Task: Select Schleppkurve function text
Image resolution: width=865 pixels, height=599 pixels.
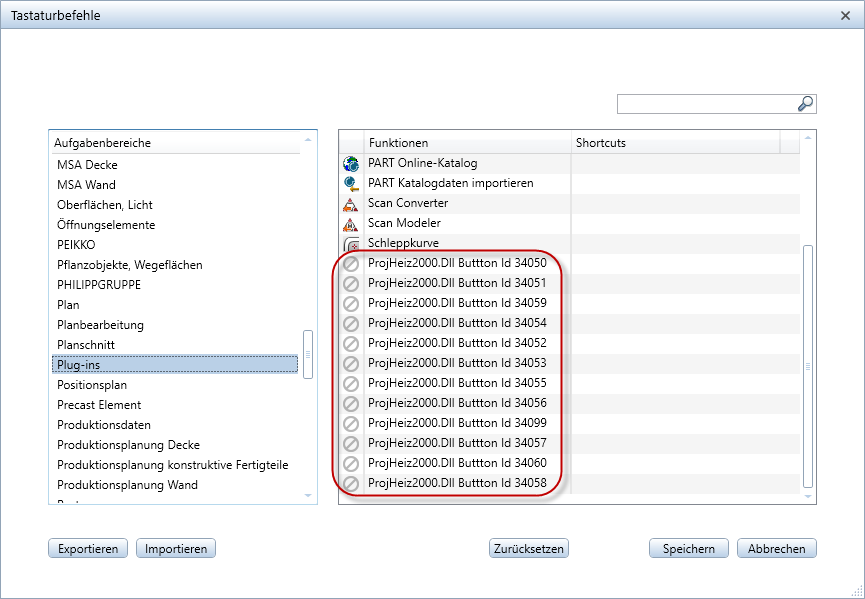Action: click(403, 243)
